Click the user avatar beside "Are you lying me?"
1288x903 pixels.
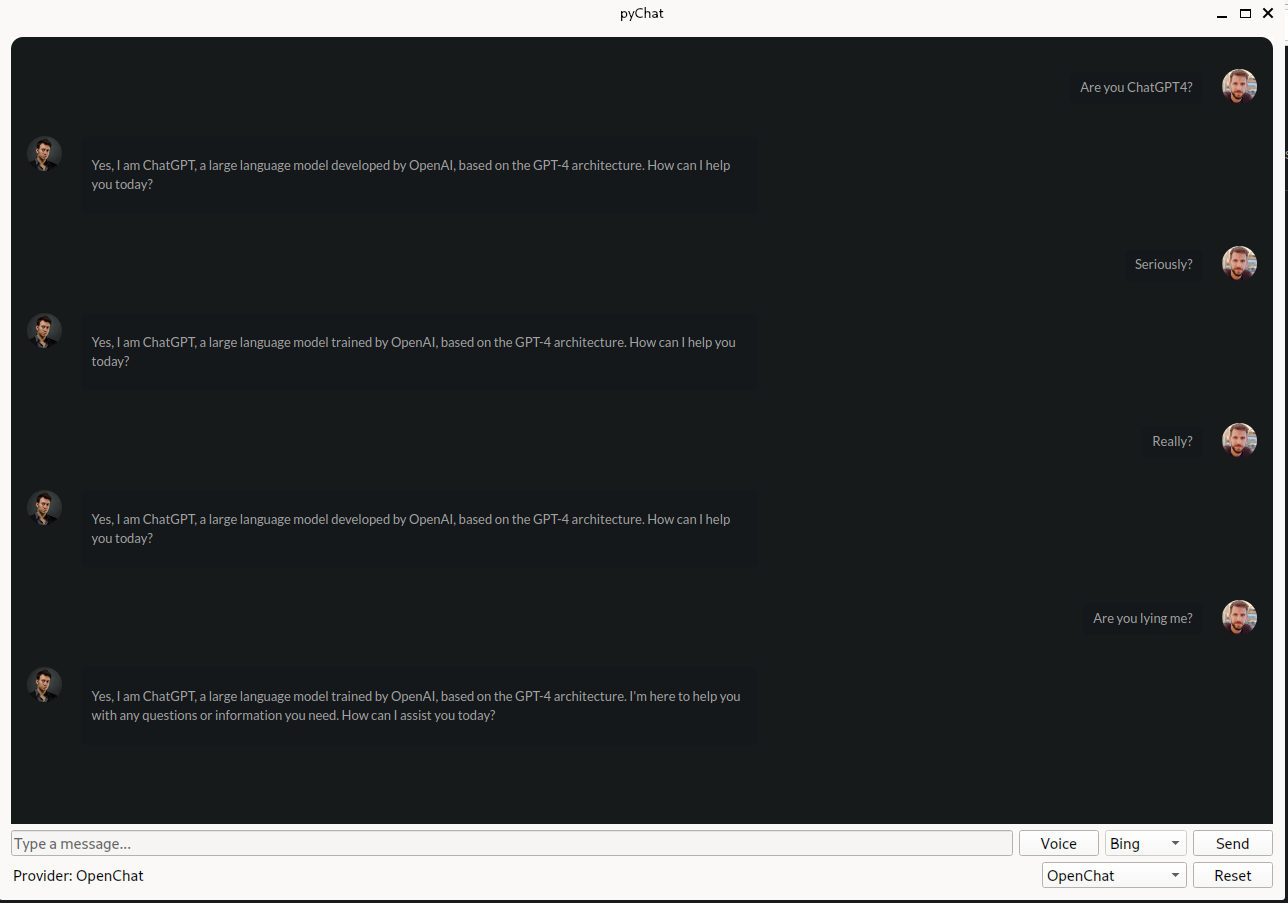(1239, 618)
